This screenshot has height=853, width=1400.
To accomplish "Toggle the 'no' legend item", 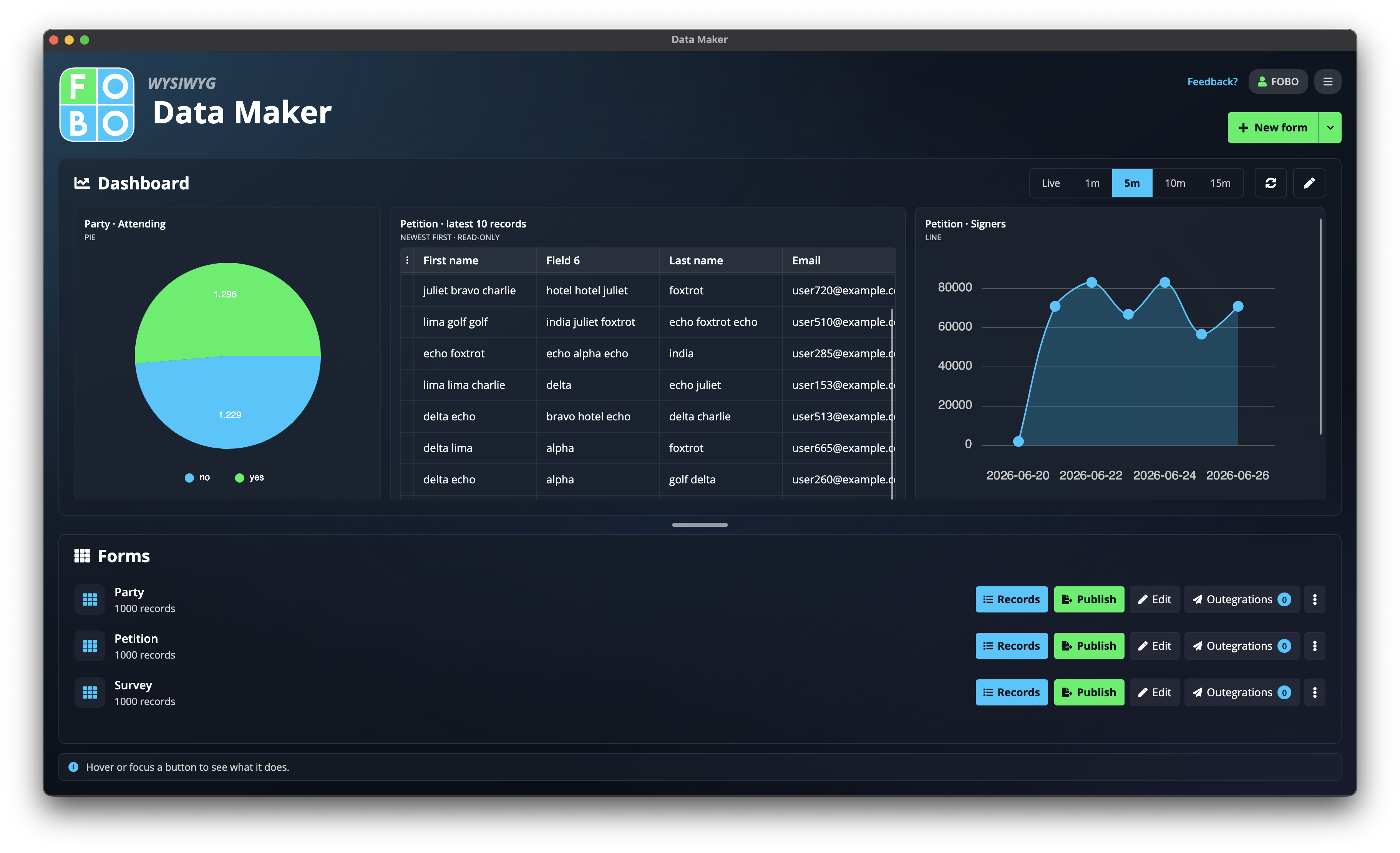I will click(197, 478).
